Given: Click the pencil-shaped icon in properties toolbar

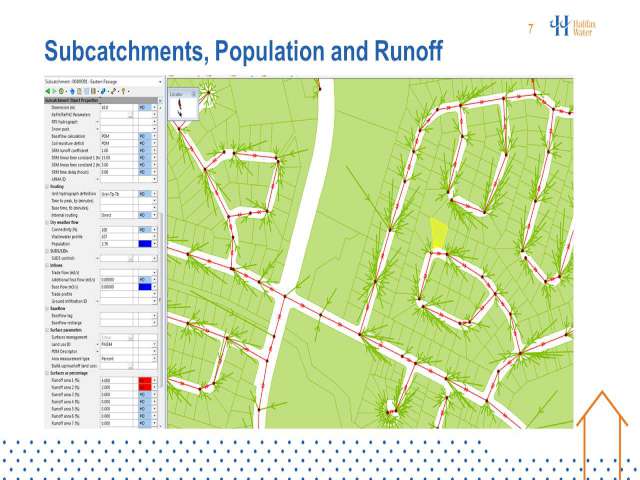Looking at the screenshot, I should pyautogui.click(x=114, y=91).
